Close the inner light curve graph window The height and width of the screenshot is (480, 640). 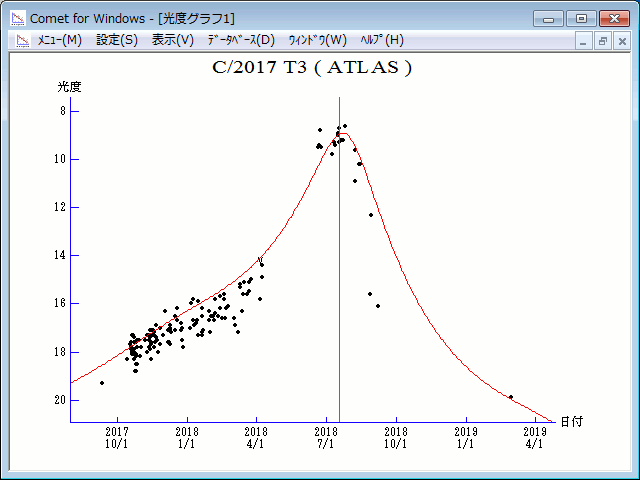[622, 41]
